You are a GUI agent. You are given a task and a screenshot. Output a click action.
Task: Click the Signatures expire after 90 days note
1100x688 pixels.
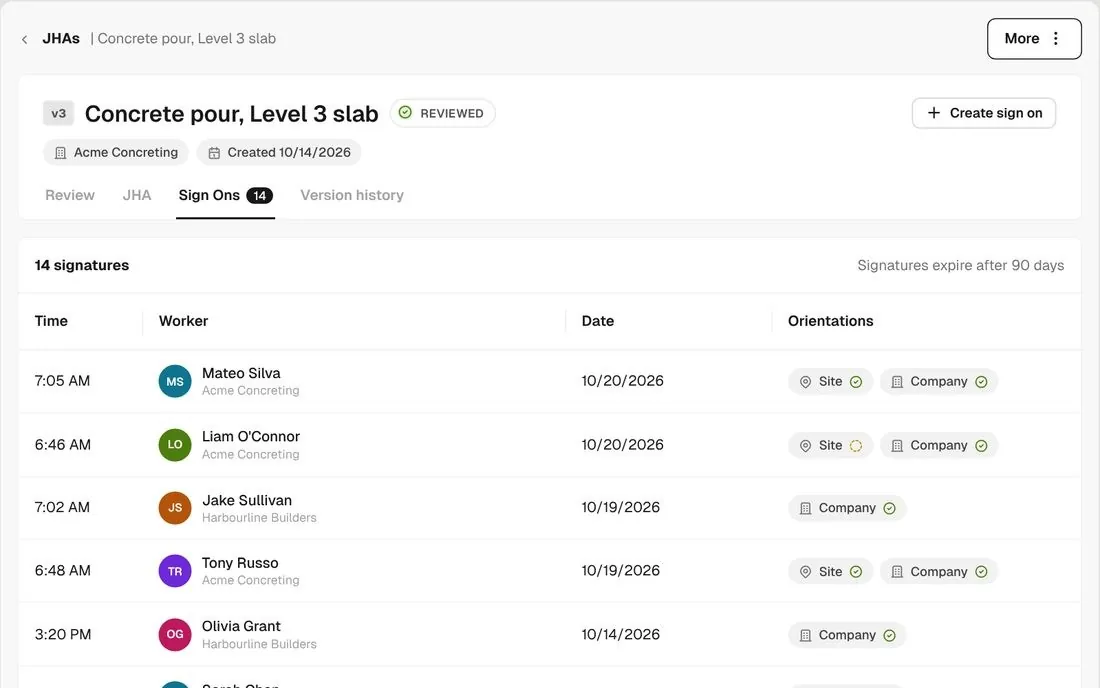click(x=960, y=265)
